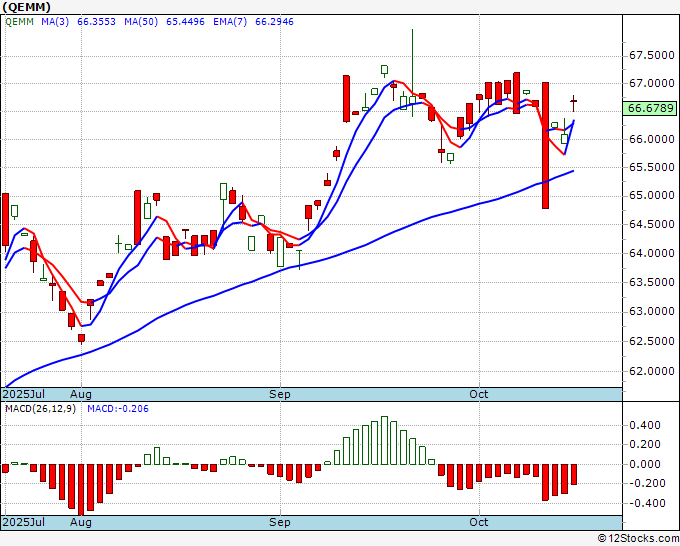Click the 0.400 MACD axis label

click(645, 425)
